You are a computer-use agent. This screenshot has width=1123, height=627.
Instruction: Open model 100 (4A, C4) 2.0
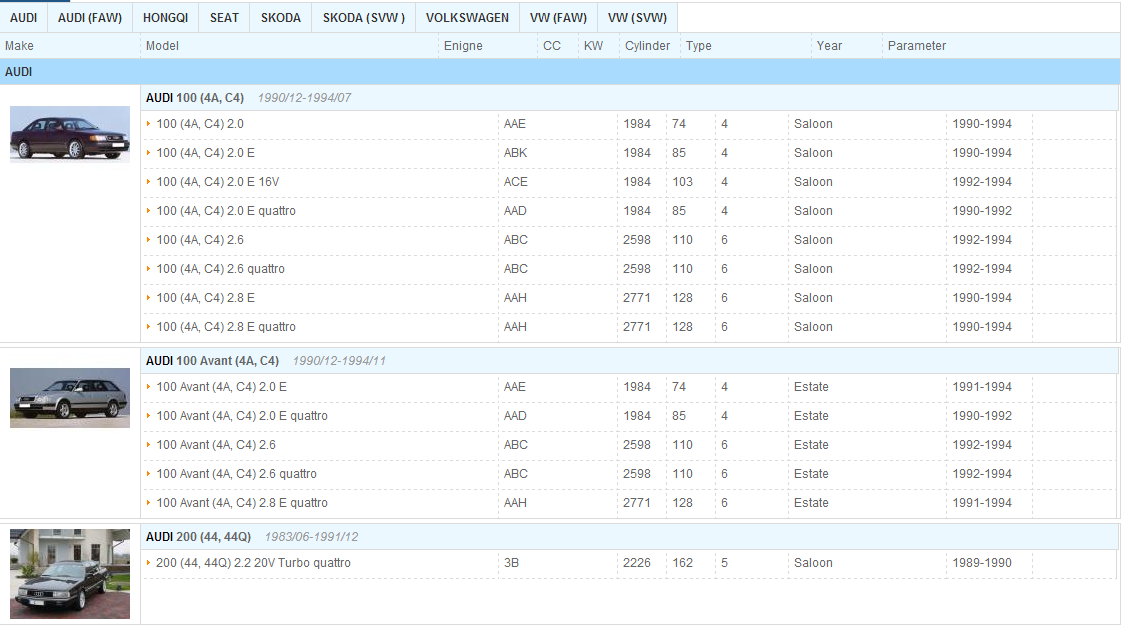tap(200, 124)
